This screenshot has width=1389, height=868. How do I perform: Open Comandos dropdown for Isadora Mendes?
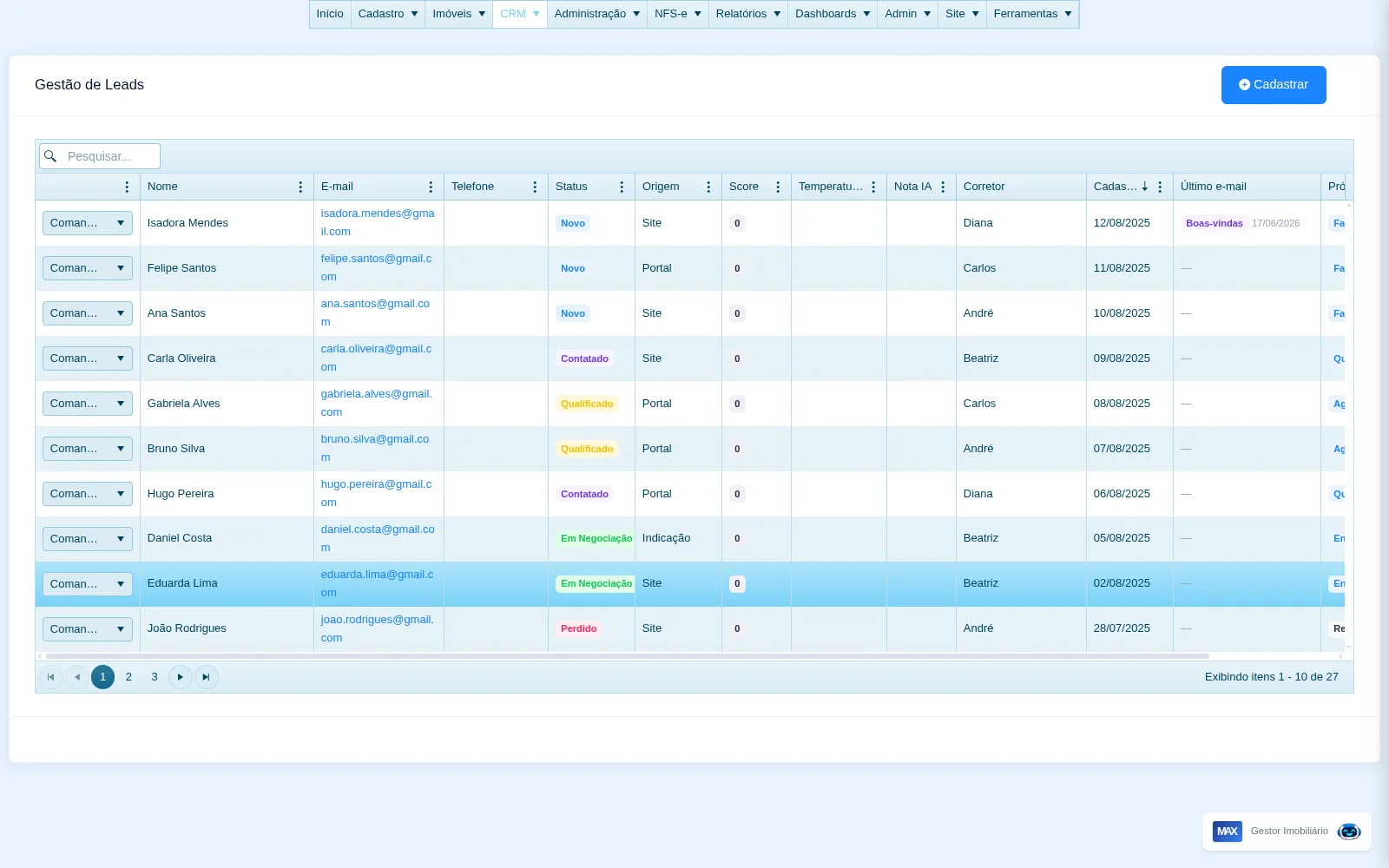(88, 223)
